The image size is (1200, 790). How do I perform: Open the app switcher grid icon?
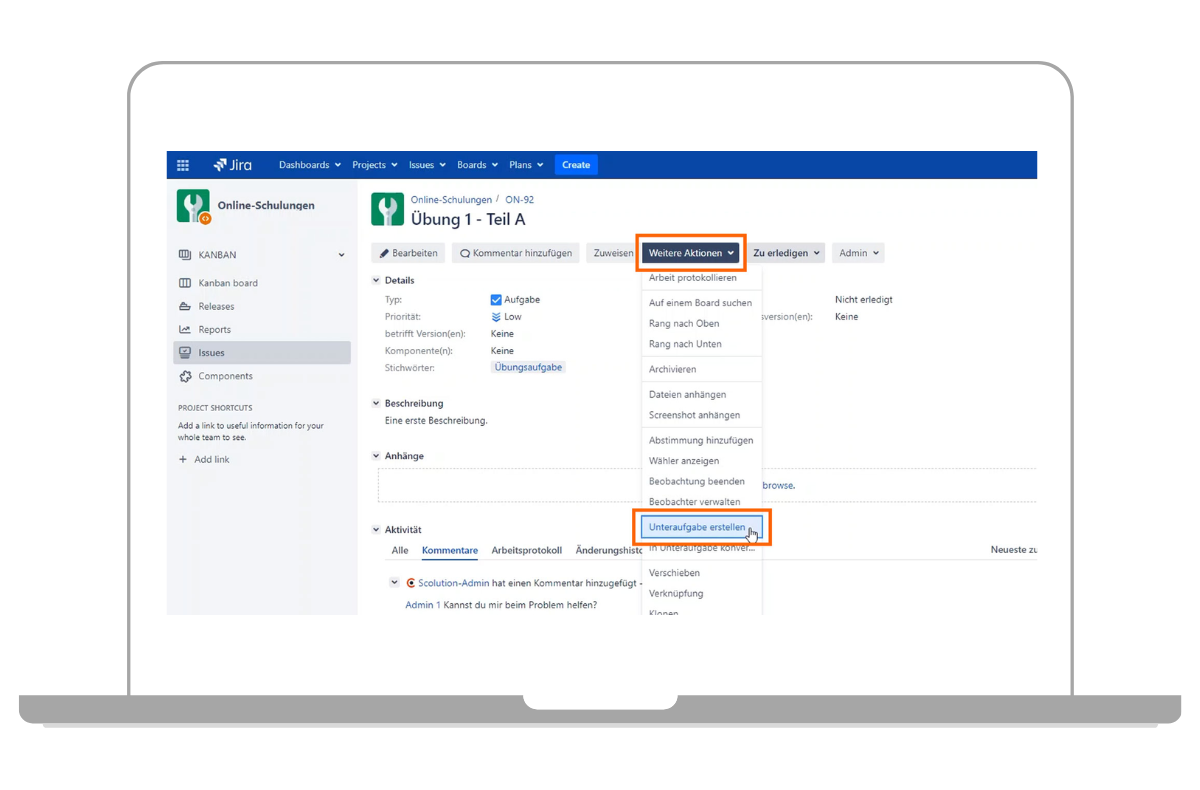tap(183, 165)
